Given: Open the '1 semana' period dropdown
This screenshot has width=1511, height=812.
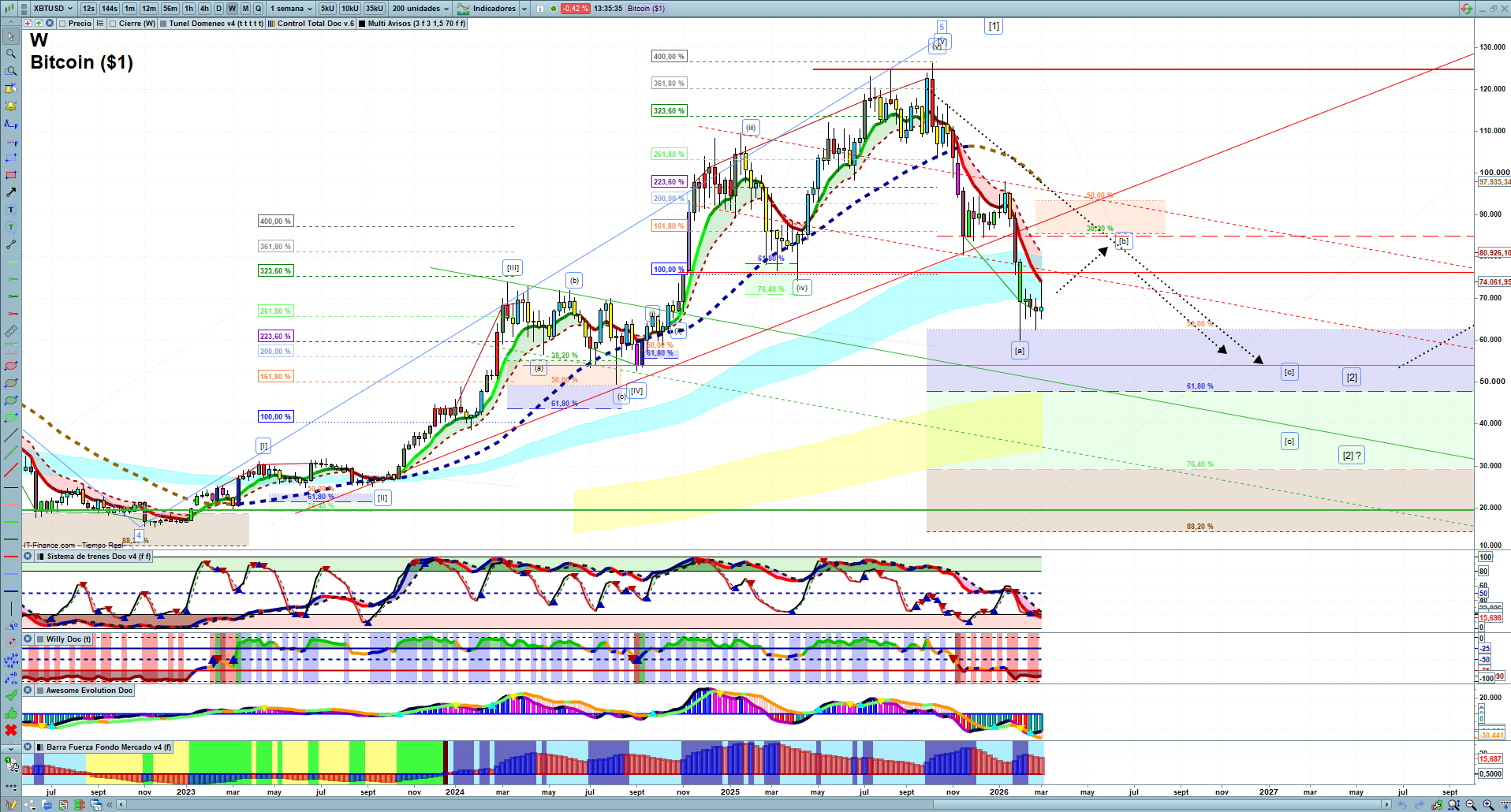Looking at the screenshot, I should [x=291, y=9].
